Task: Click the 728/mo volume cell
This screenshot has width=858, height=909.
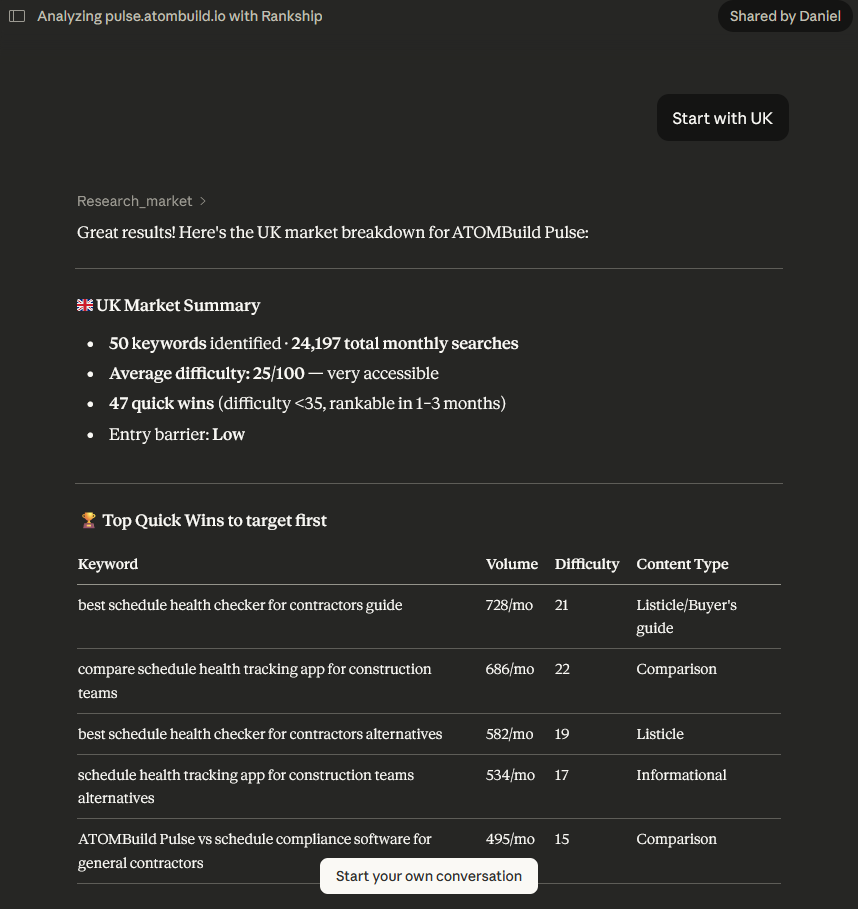Action: click(x=509, y=605)
